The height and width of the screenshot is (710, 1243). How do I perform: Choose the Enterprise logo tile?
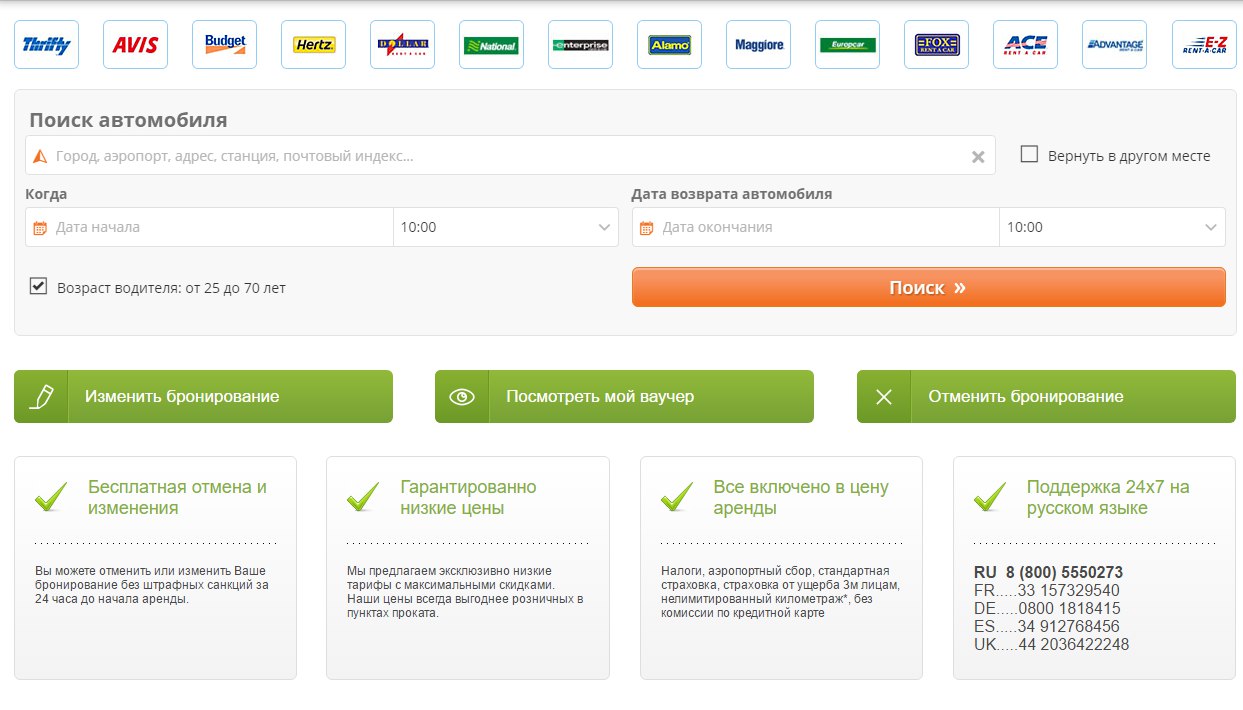tap(581, 45)
